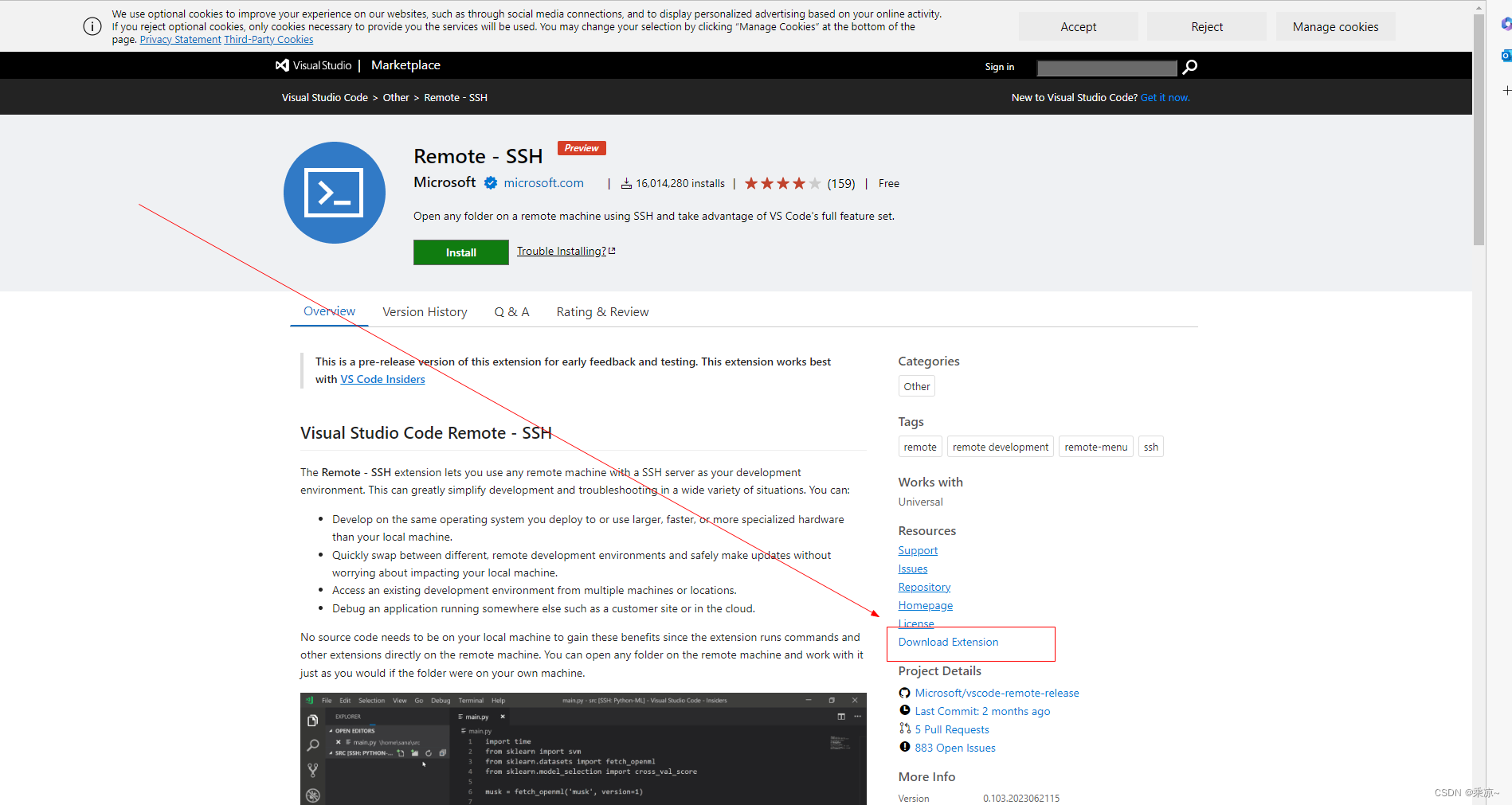The image size is (1512, 805).
Task: Click the remote-menu tag
Action: point(1096,447)
